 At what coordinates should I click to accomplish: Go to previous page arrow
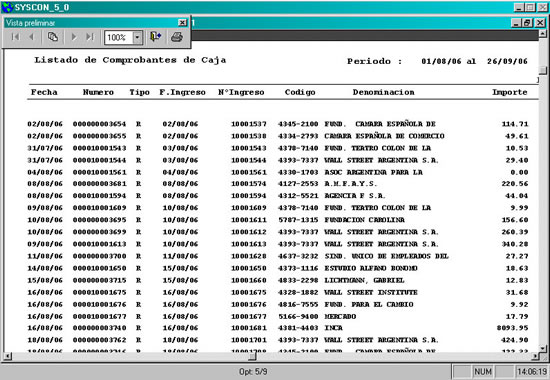coord(32,37)
